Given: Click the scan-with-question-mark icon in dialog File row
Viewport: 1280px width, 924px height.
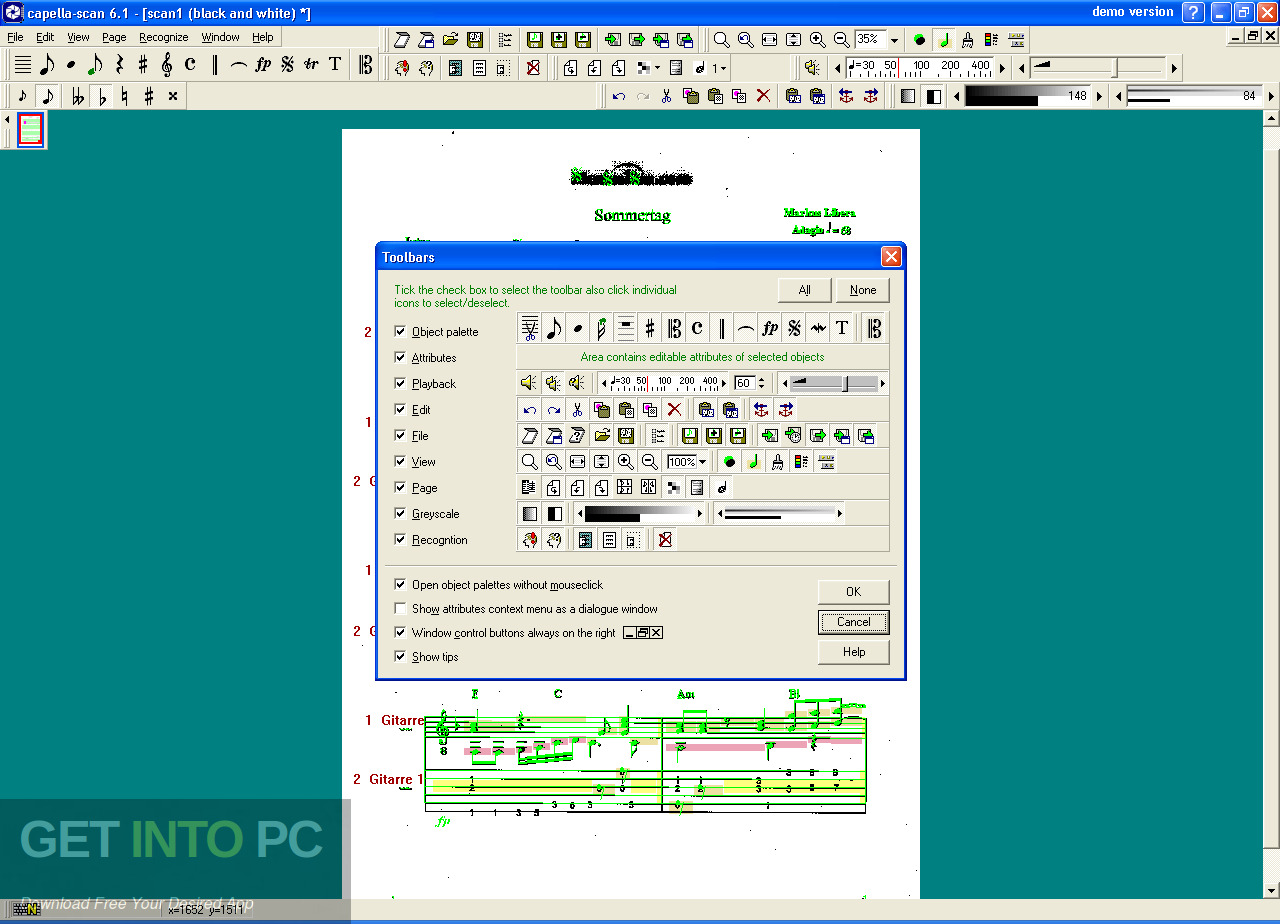Looking at the screenshot, I should 577,435.
